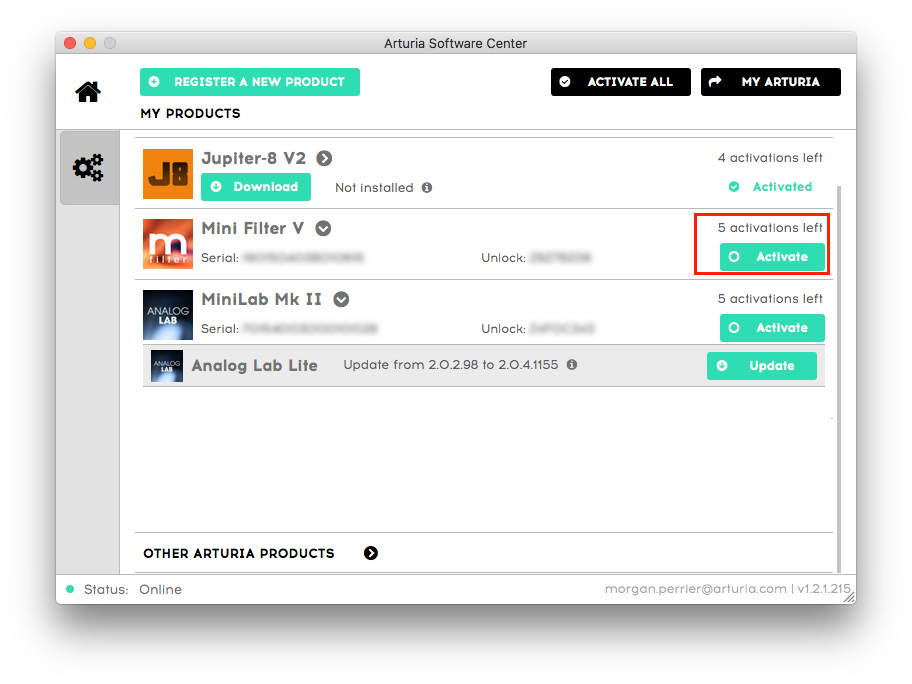This screenshot has width=912, height=684.
Task: Open the settings gears icon
Action: click(88, 168)
